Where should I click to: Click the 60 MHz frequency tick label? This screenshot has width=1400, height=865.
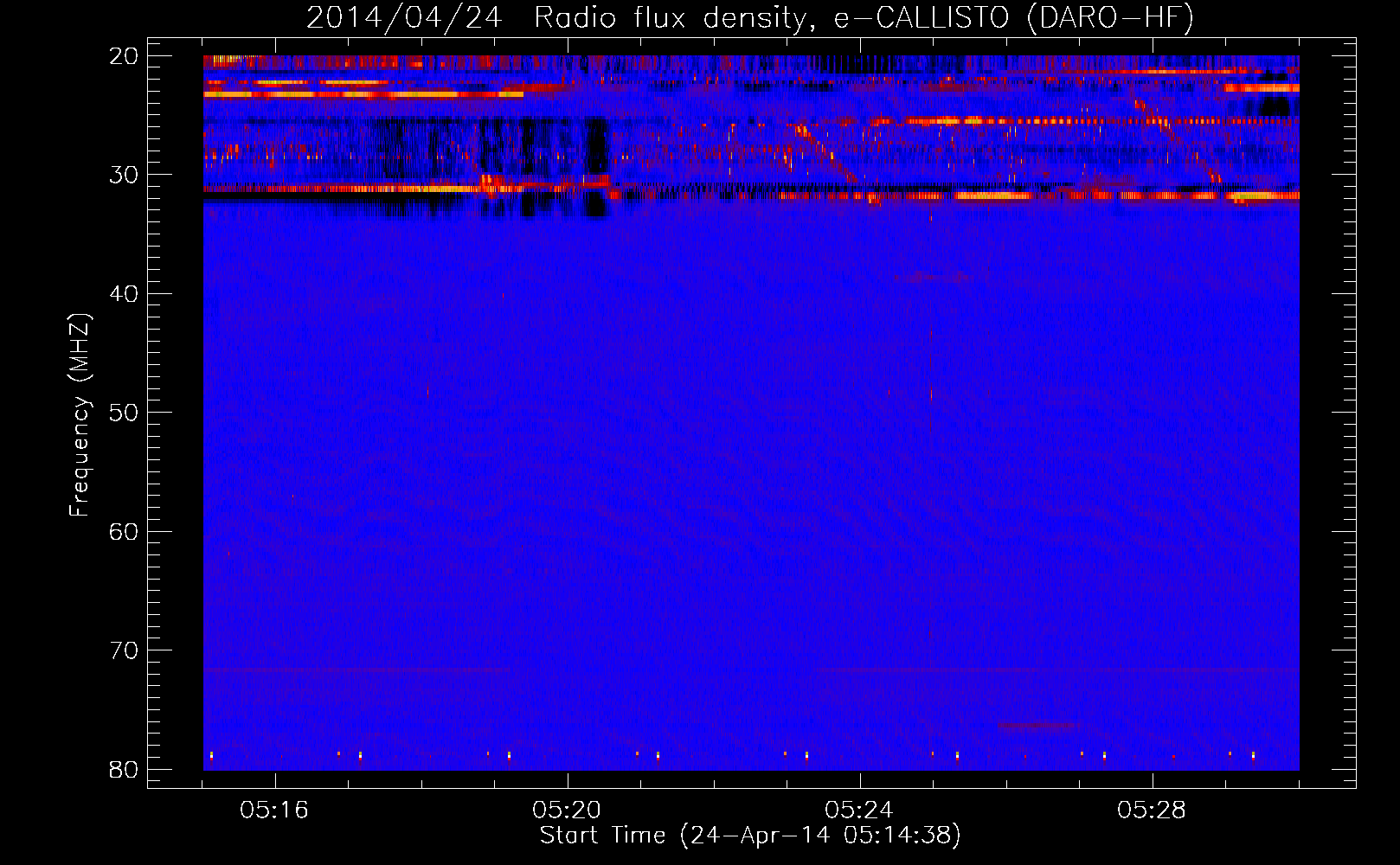pos(125,532)
